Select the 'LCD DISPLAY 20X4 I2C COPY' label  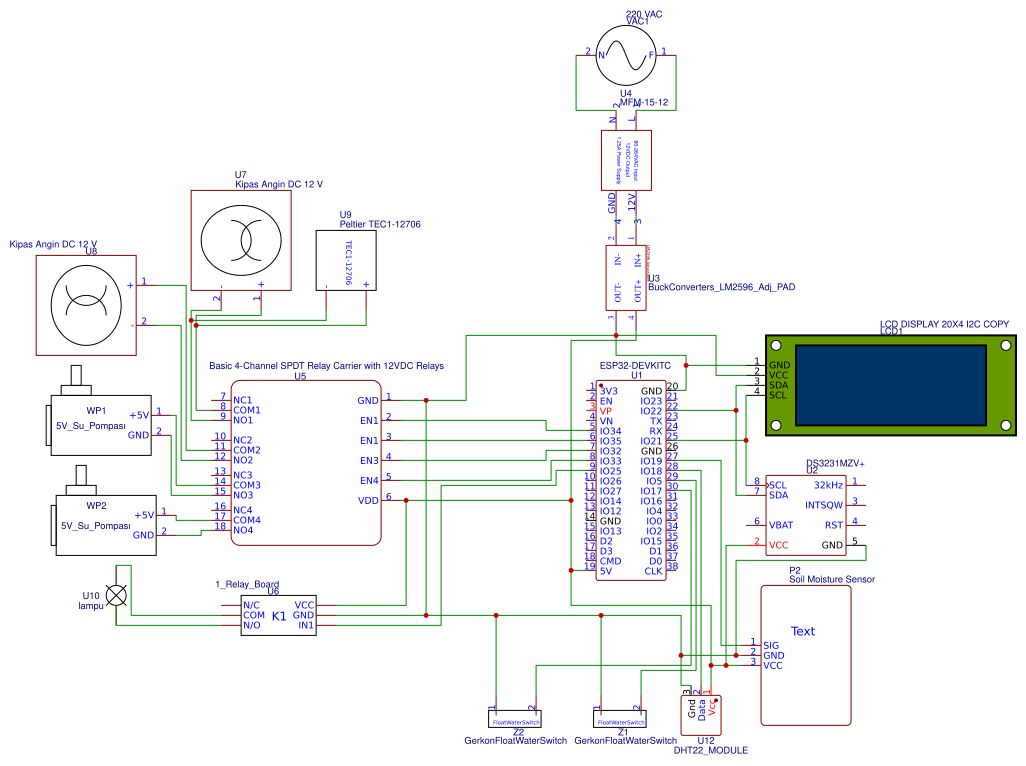pos(944,324)
